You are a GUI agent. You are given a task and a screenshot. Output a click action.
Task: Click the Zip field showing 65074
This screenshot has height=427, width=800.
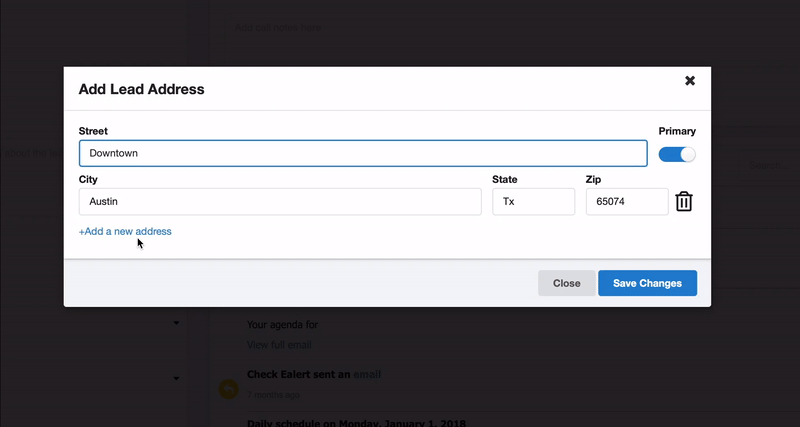tap(626, 201)
